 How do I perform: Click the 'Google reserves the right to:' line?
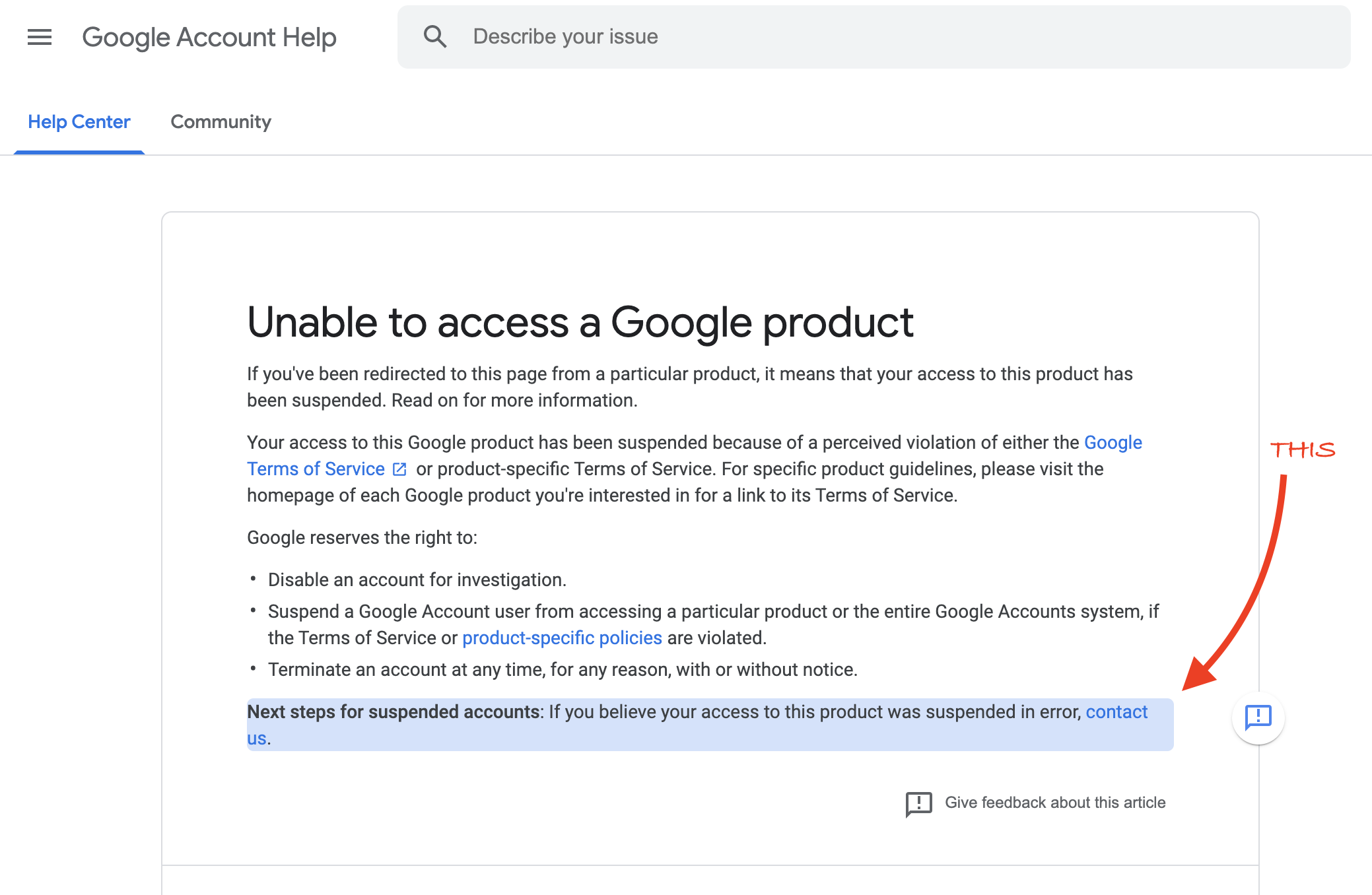pyautogui.click(x=362, y=538)
